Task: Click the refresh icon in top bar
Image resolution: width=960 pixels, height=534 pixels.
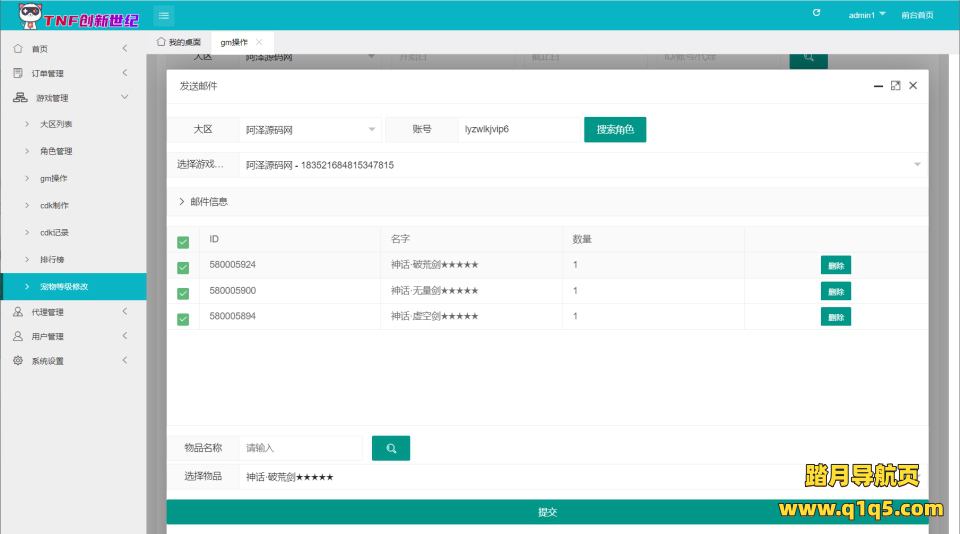Action: (x=816, y=13)
